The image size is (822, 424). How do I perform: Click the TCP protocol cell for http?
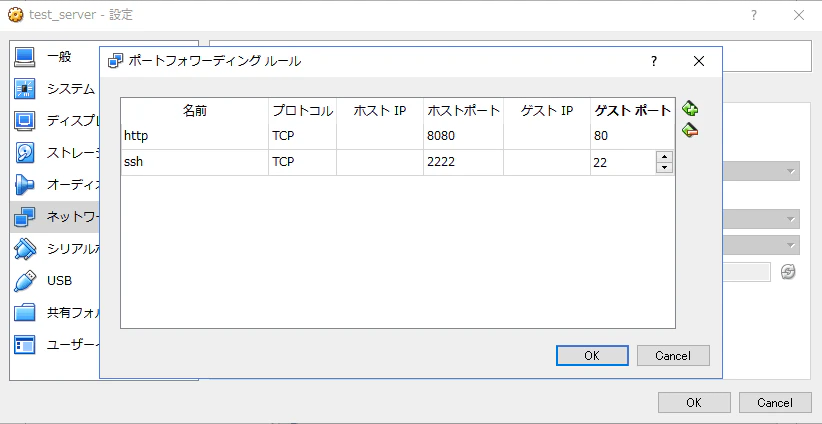(302, 136)
